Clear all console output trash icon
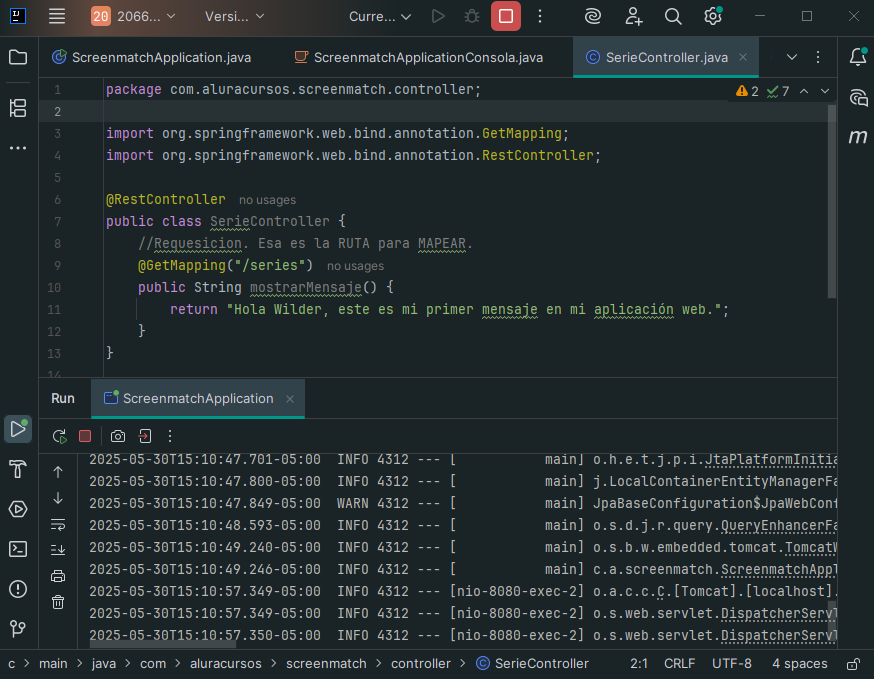Viewport: 874px width, 679px height. coord(58,602)
